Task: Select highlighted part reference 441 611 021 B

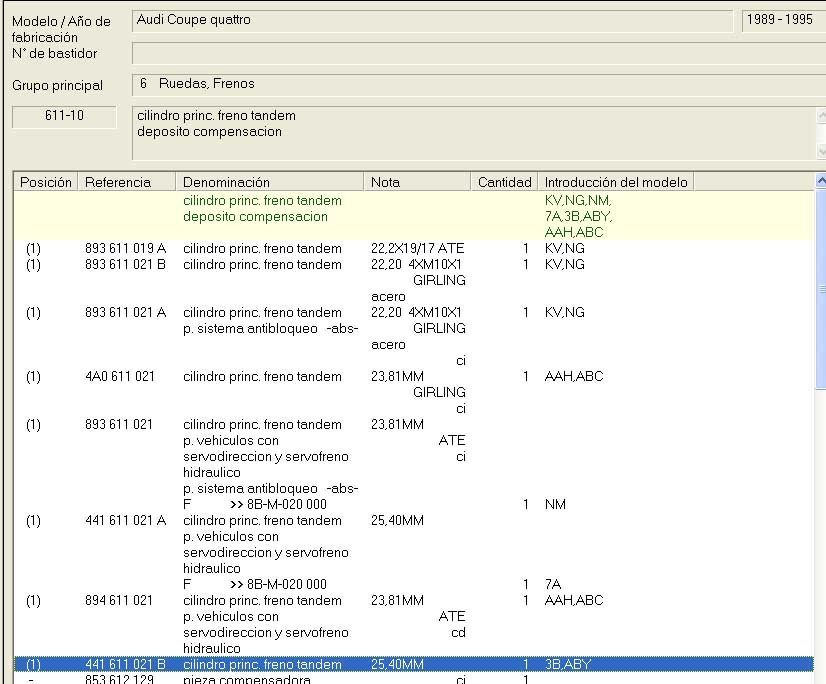Action: point(125,664)
